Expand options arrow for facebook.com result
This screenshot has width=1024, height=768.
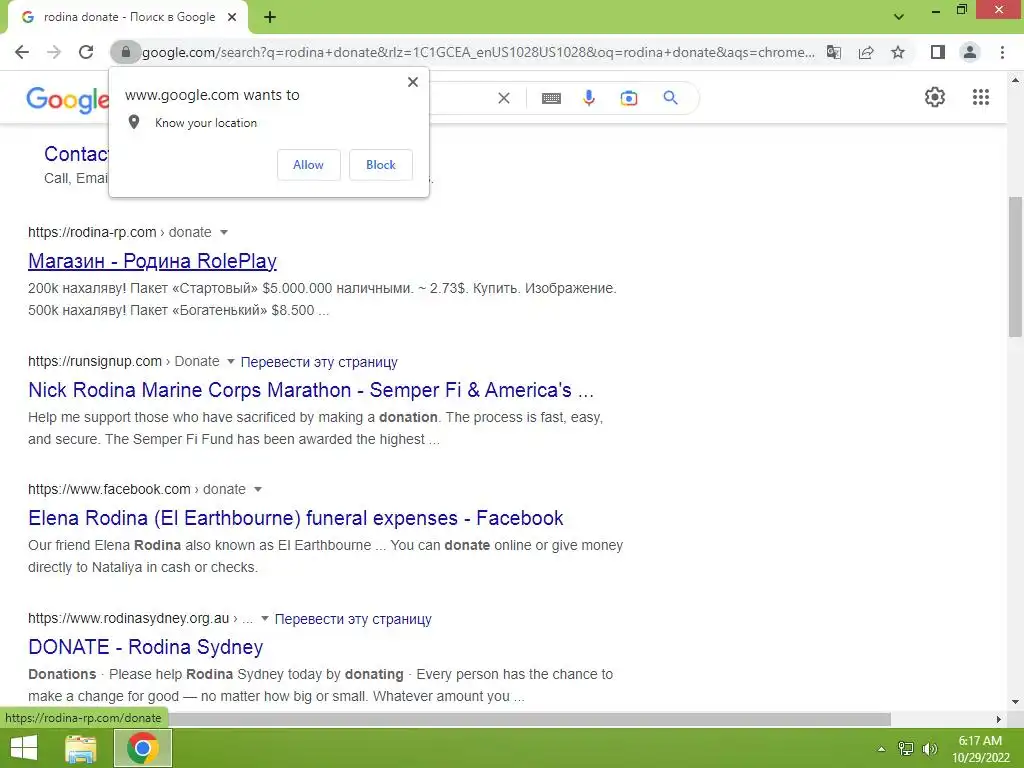click(x=258, y=490)
